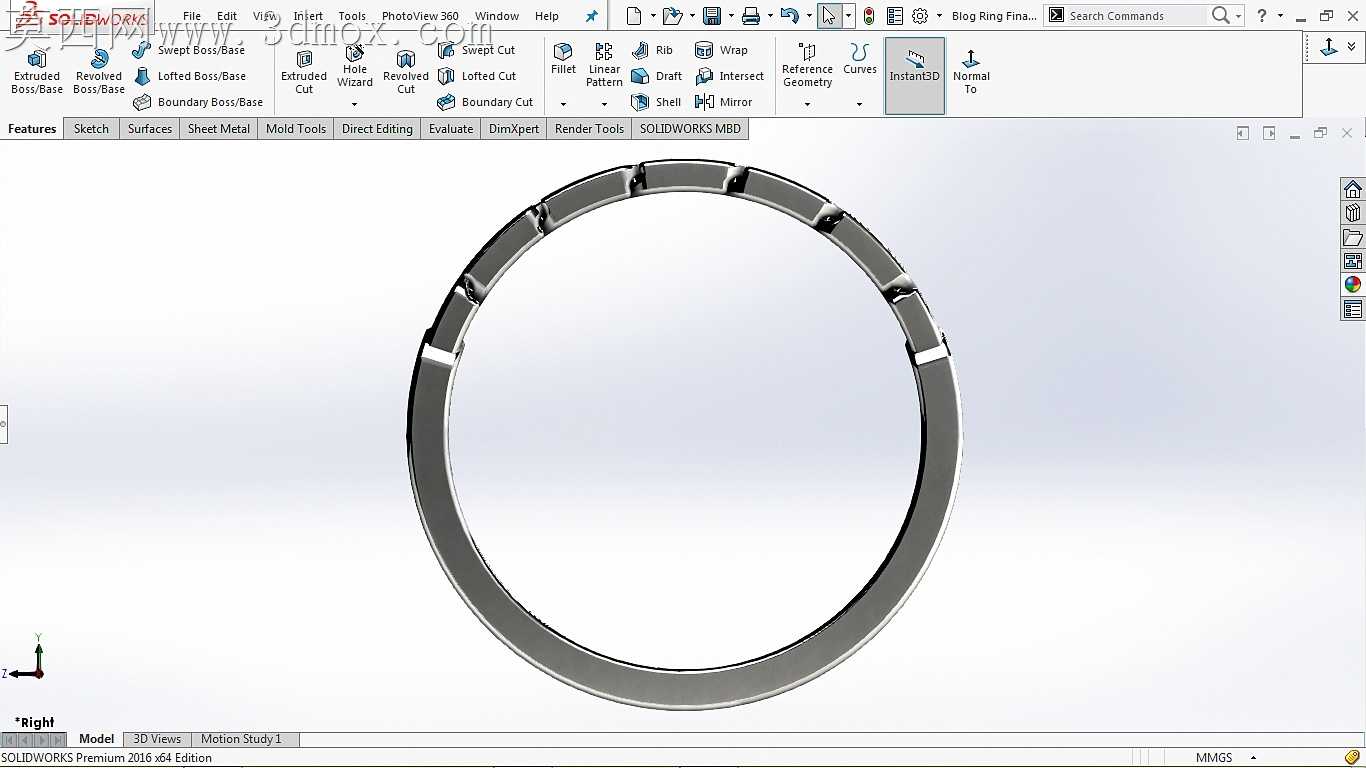Select the Extruded Boss/Base tool
This screenshot has height=768, width=1366.
coord(37,71)
